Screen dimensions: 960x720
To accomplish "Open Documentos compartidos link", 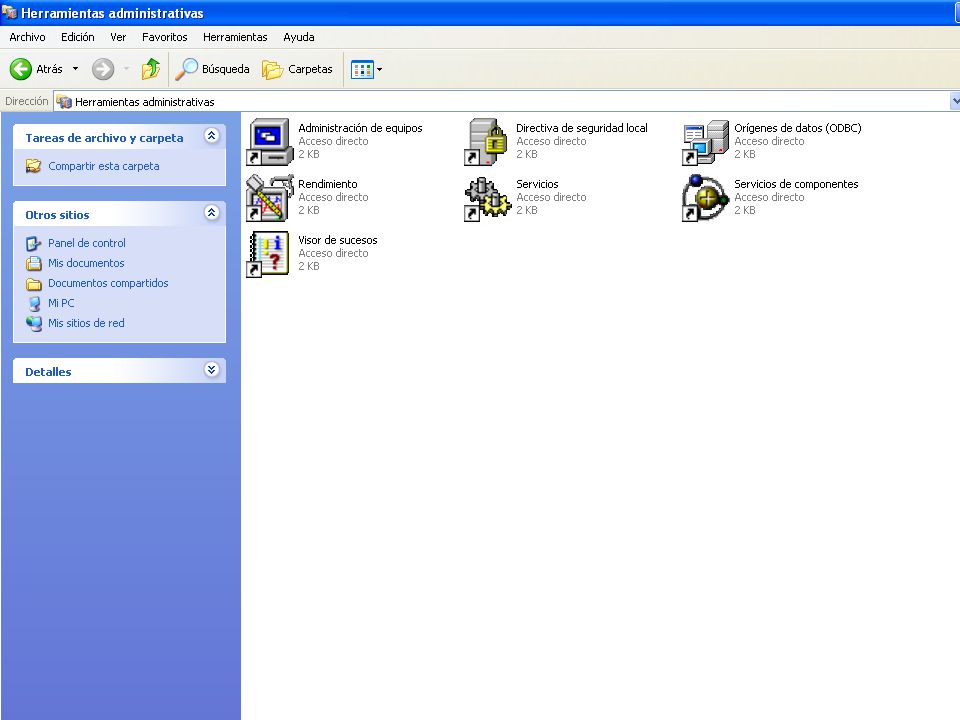I will point(108,283).
